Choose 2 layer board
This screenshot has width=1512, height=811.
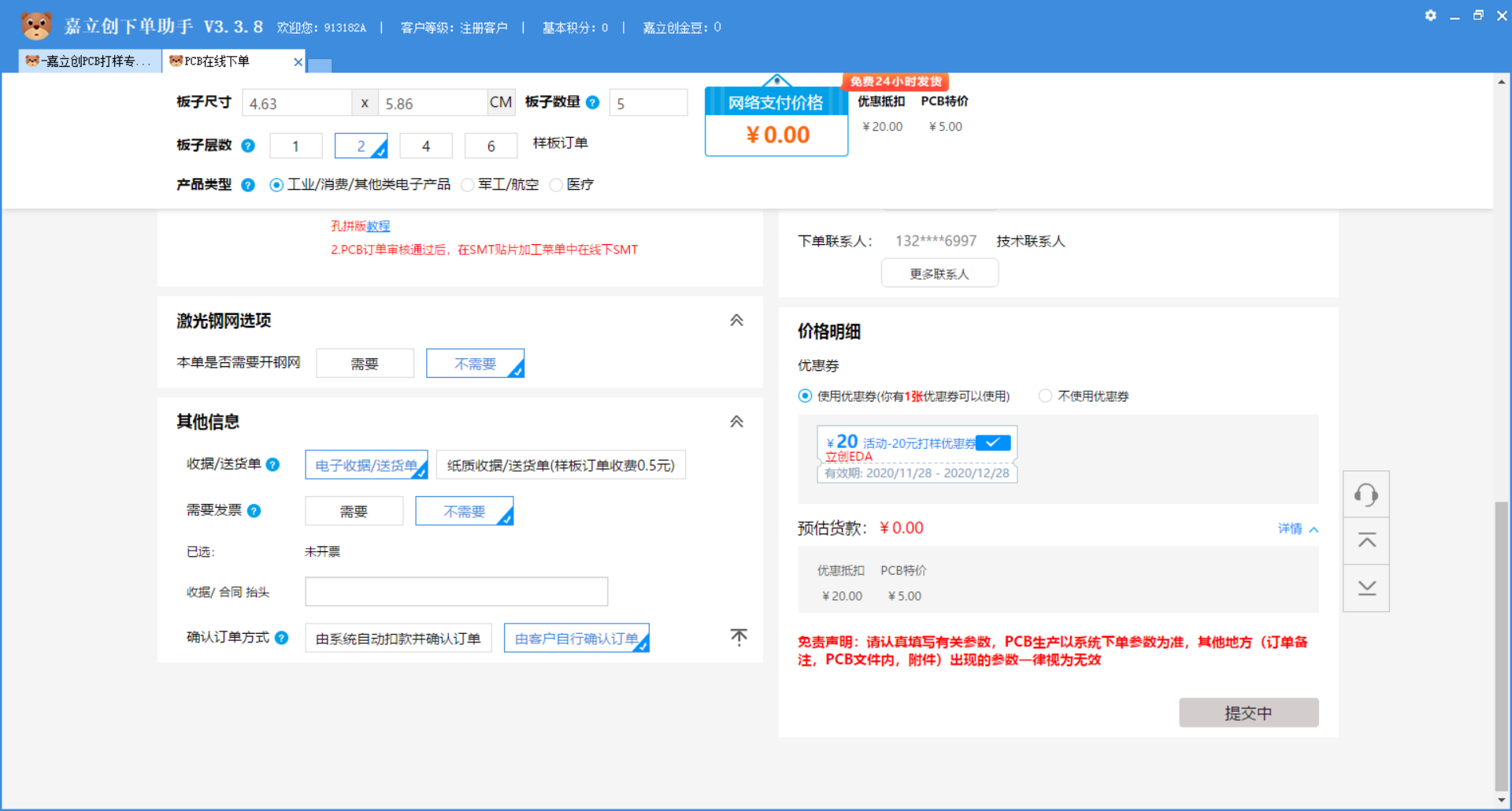(x=361, y=146)
